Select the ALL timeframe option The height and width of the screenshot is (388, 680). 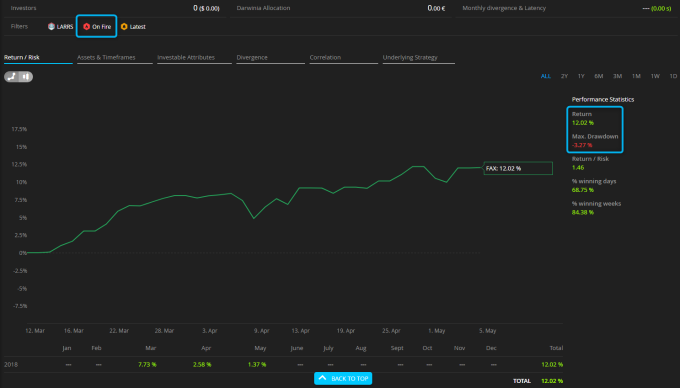click(x=546, y=76)
